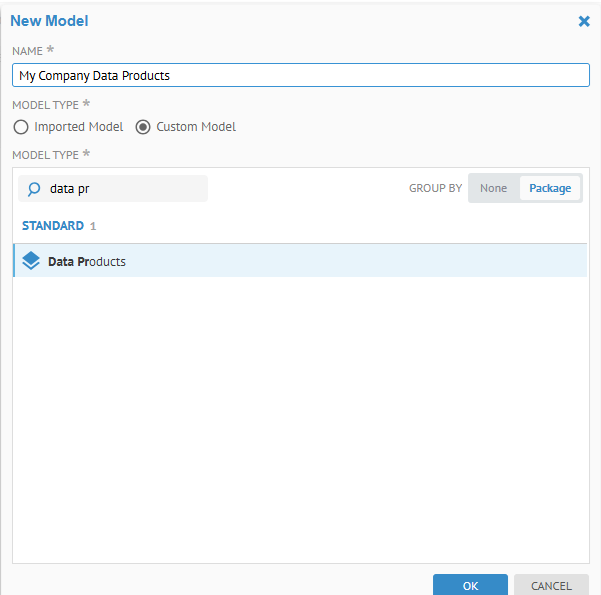This screenshot has width=601, height=595.
Task: Click the MODEL TYPE label above search box
Action: coord(45,154)
